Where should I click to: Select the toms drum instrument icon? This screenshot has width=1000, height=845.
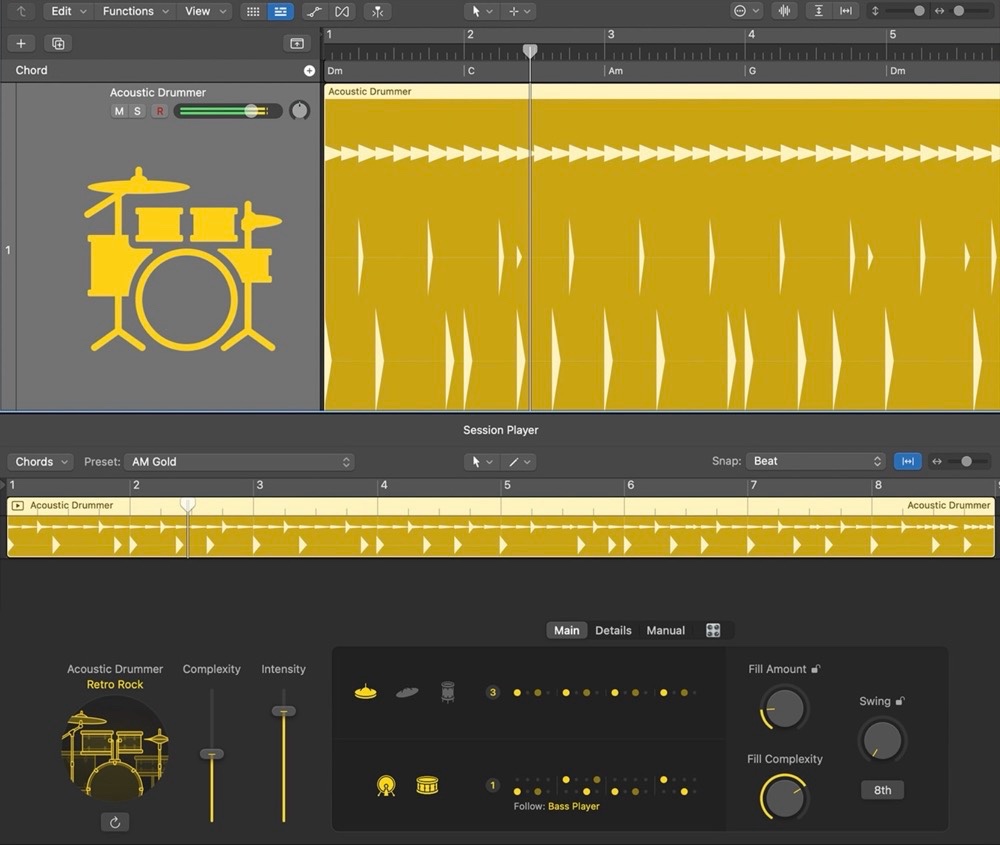[x=447, y=691]
